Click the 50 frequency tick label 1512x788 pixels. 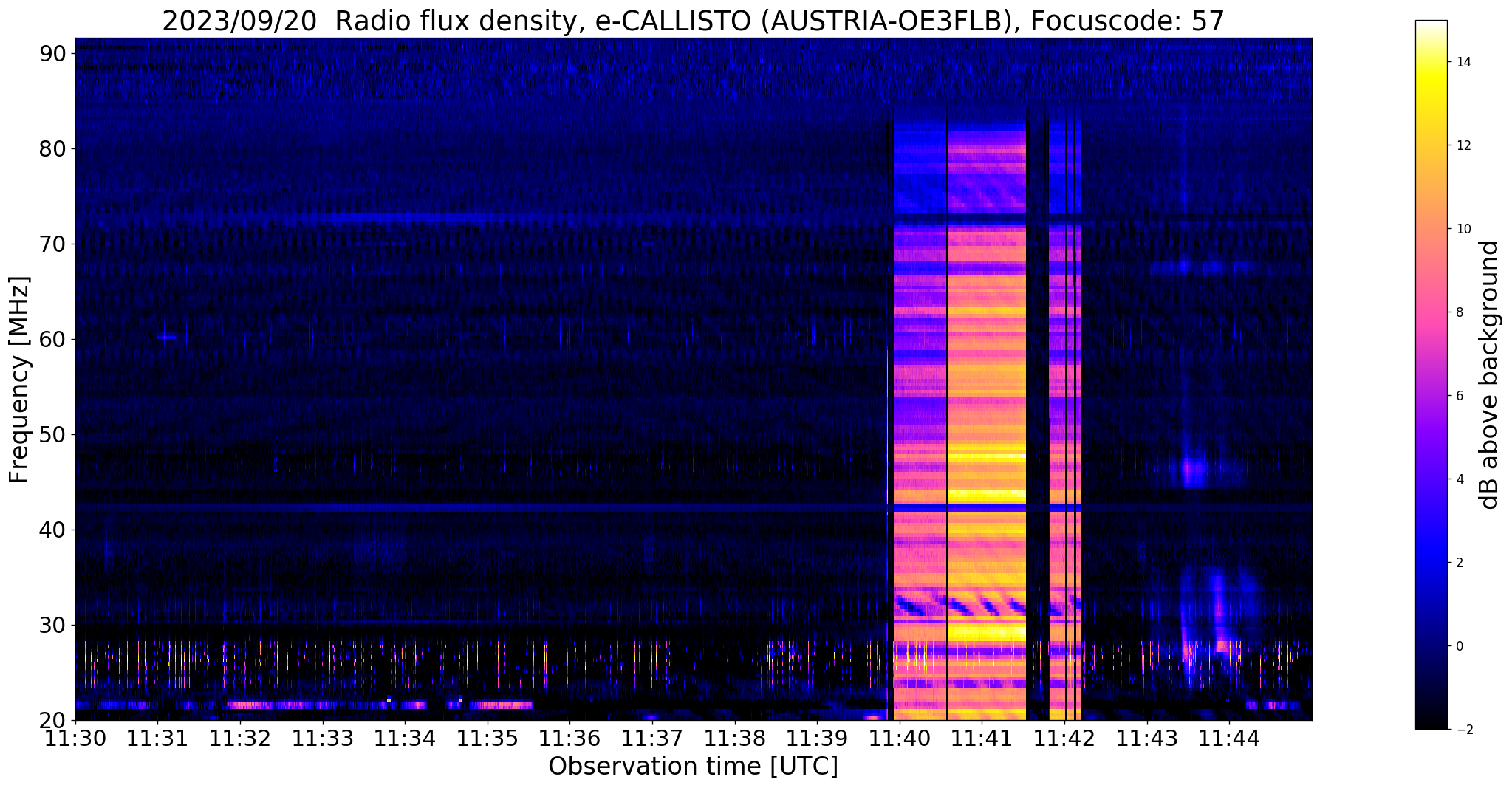pyautogui.click(x=54, y=435)
